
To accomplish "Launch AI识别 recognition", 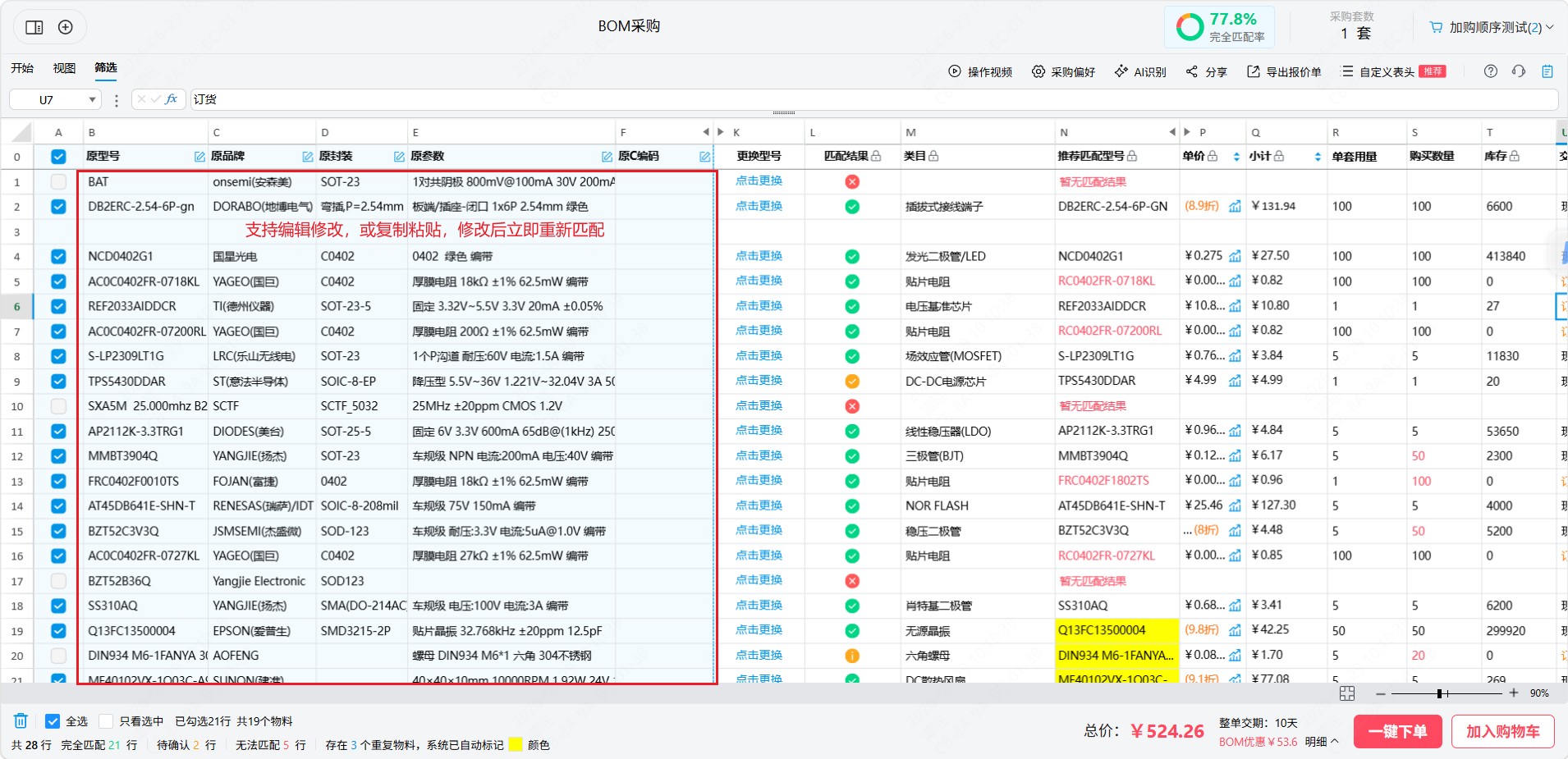I will click(1139, 71).
